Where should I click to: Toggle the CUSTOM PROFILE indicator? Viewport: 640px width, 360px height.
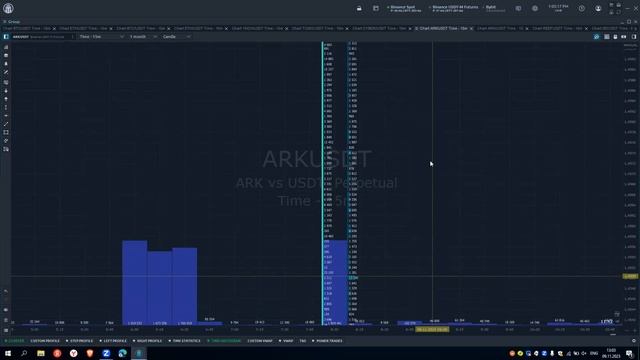pos(45,341)
